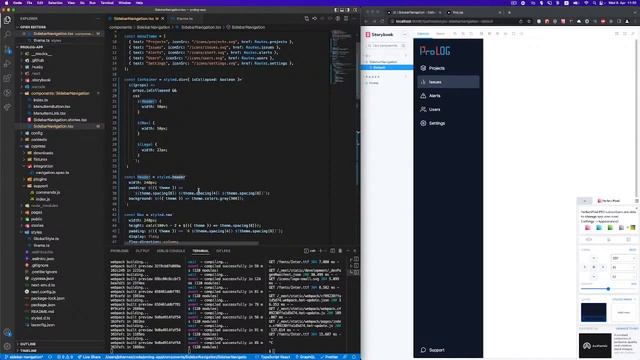Open the Accounts icon in the activity bar
Screen dimensions: 640x360
coord(7,333)
